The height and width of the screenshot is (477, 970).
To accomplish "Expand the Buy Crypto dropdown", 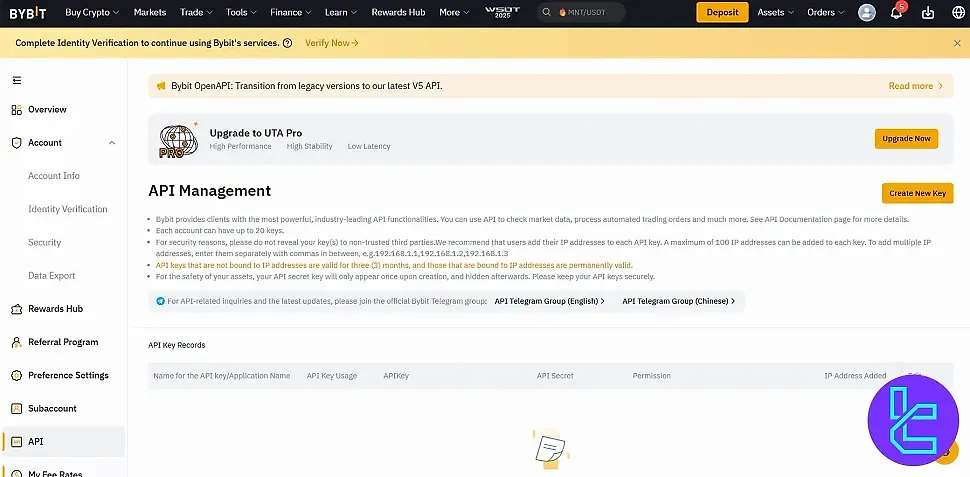I will 92,13.
